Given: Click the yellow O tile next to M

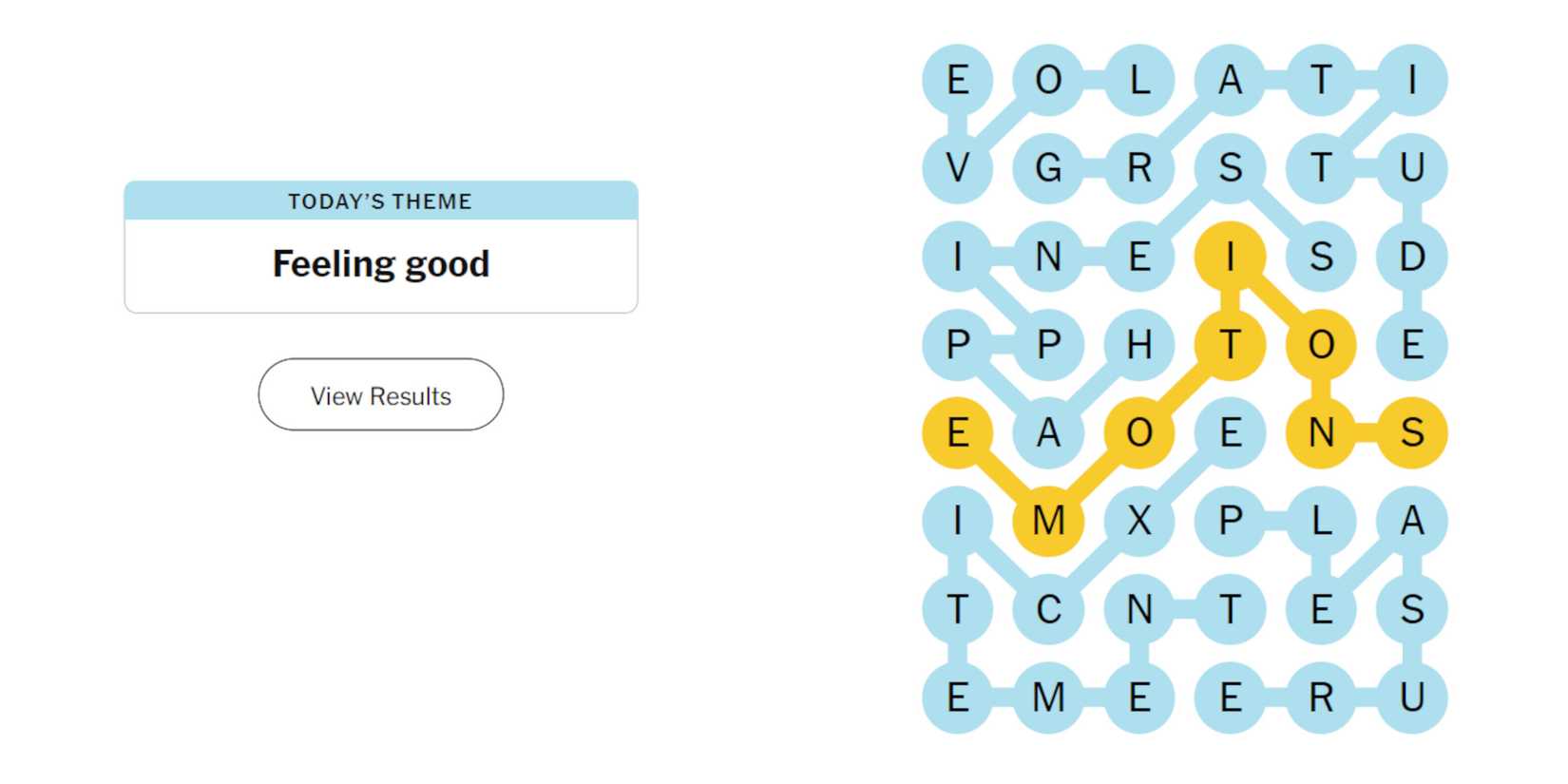Looking at the screenshot, I should pos(1139,433).
